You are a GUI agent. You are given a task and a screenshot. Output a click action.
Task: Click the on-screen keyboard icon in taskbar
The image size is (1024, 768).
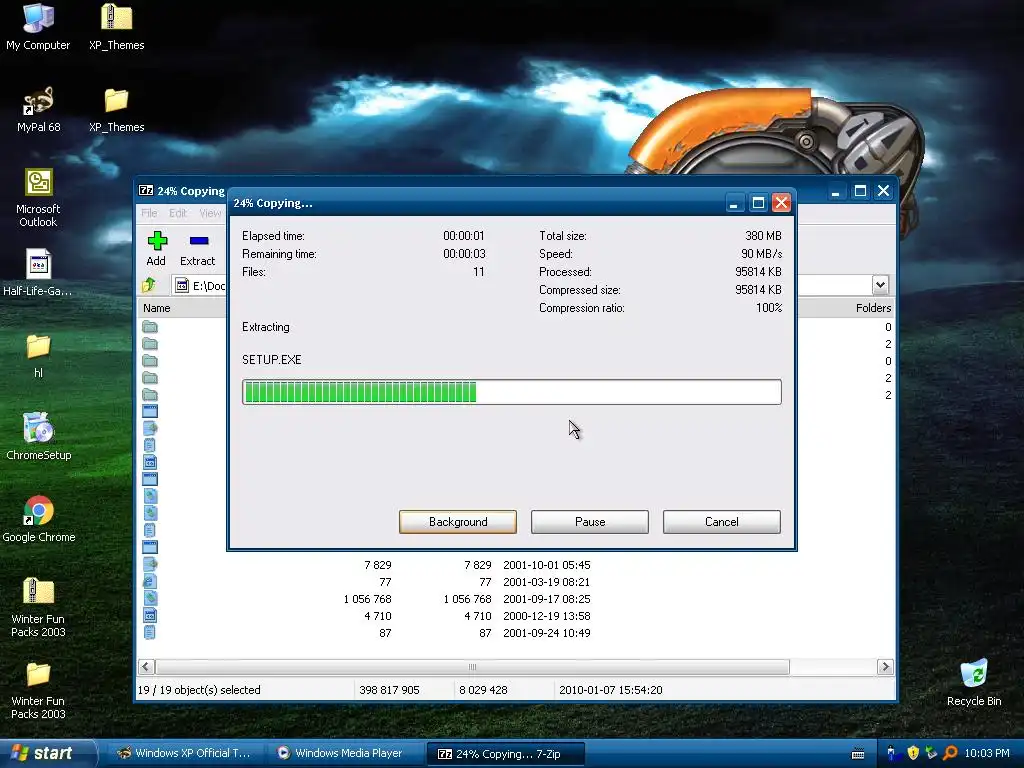click(858, 754)
